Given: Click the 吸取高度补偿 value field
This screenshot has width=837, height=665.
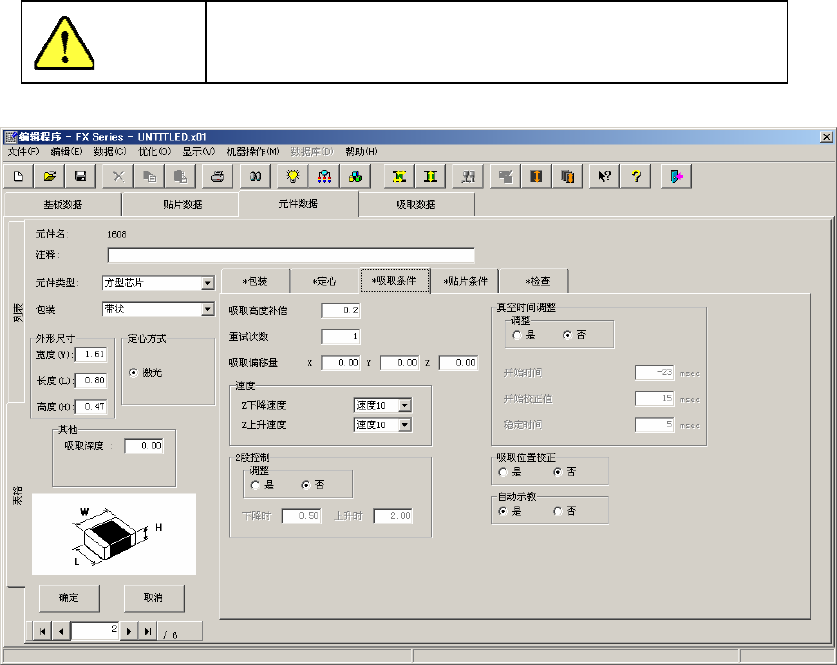Looking at the screenshot, I should click(341, 310).
